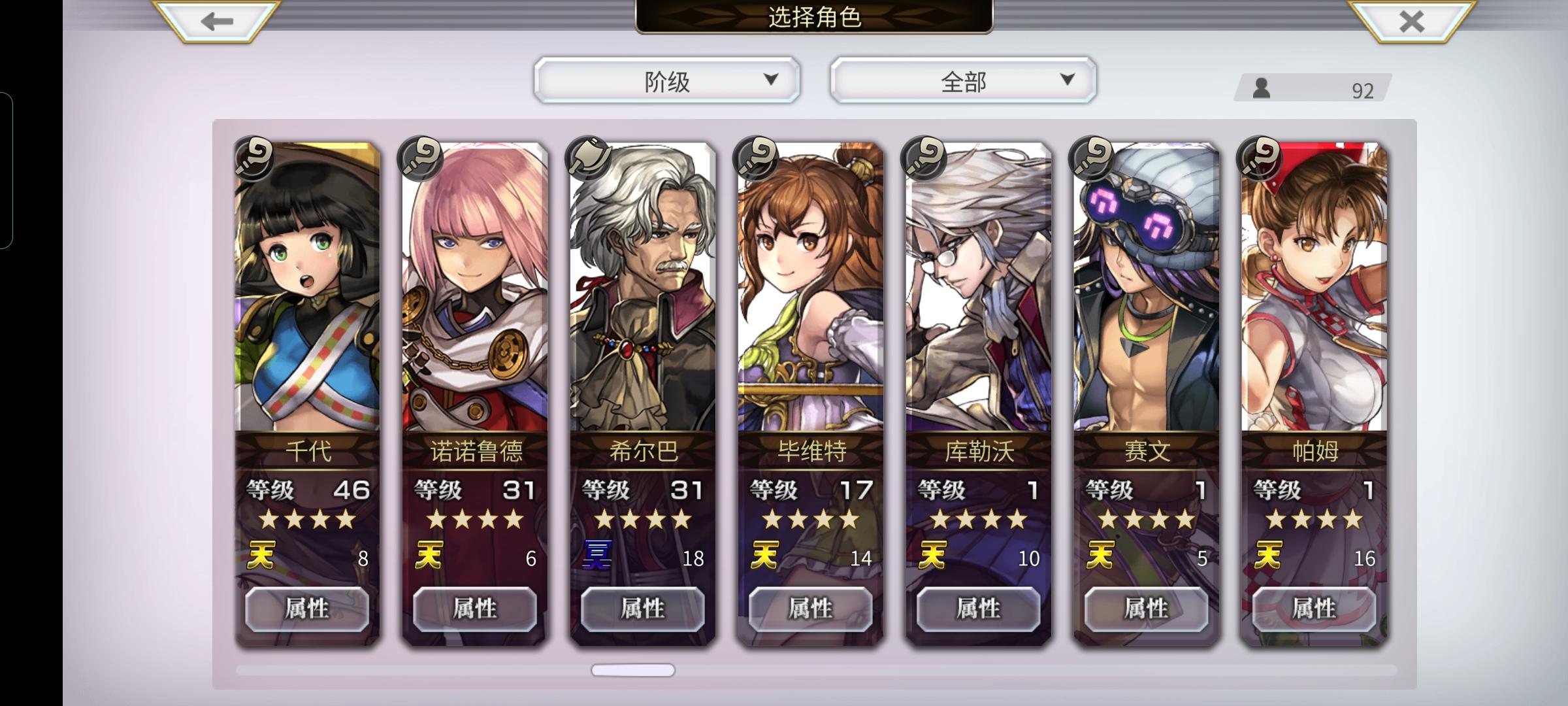This screenshot has height=706, width=1568.
Task: View 属性 of 毕维特
Action: [810, 609]
